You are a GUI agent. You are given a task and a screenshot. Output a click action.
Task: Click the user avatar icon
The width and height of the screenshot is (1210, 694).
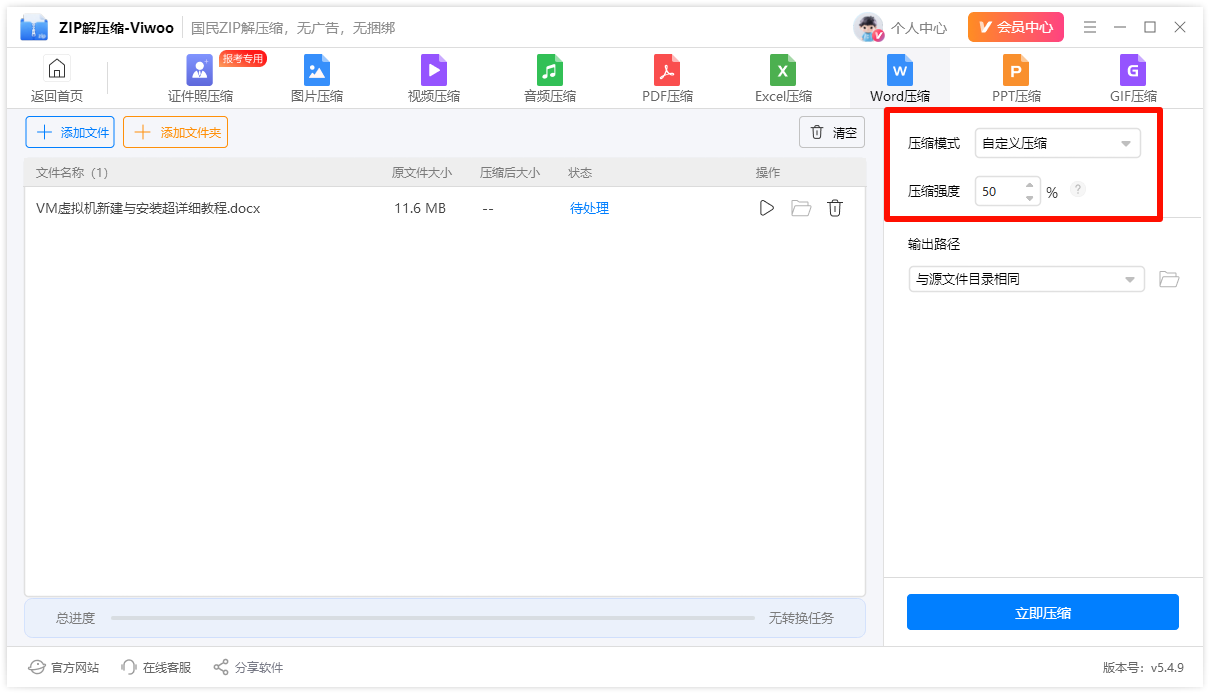[868, 27]
